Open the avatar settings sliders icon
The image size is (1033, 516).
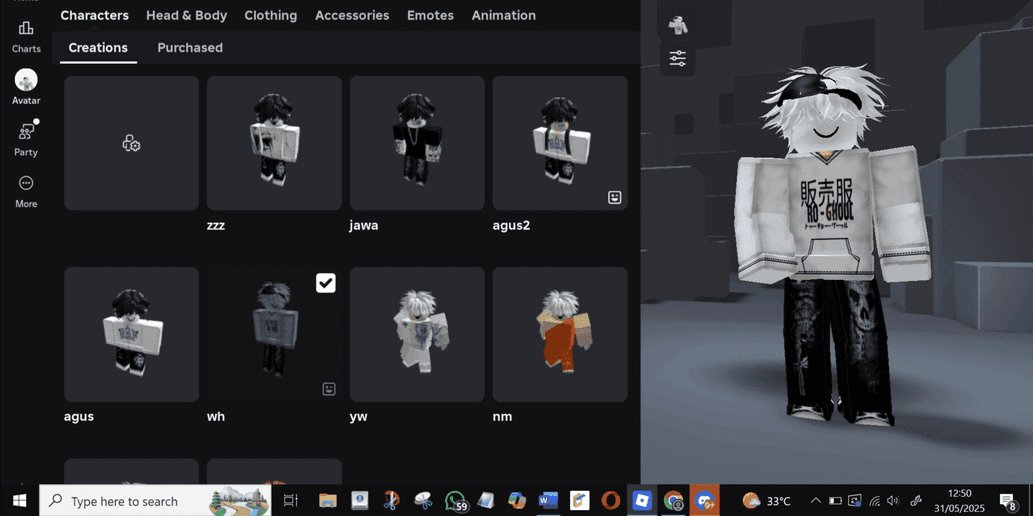[677, 59]
